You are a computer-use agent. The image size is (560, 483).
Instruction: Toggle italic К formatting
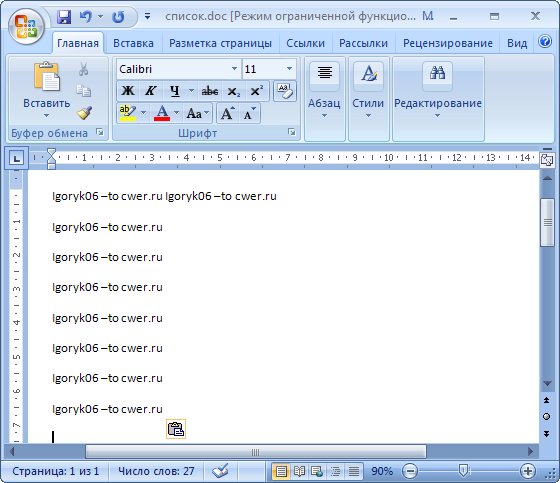(150, 91)
